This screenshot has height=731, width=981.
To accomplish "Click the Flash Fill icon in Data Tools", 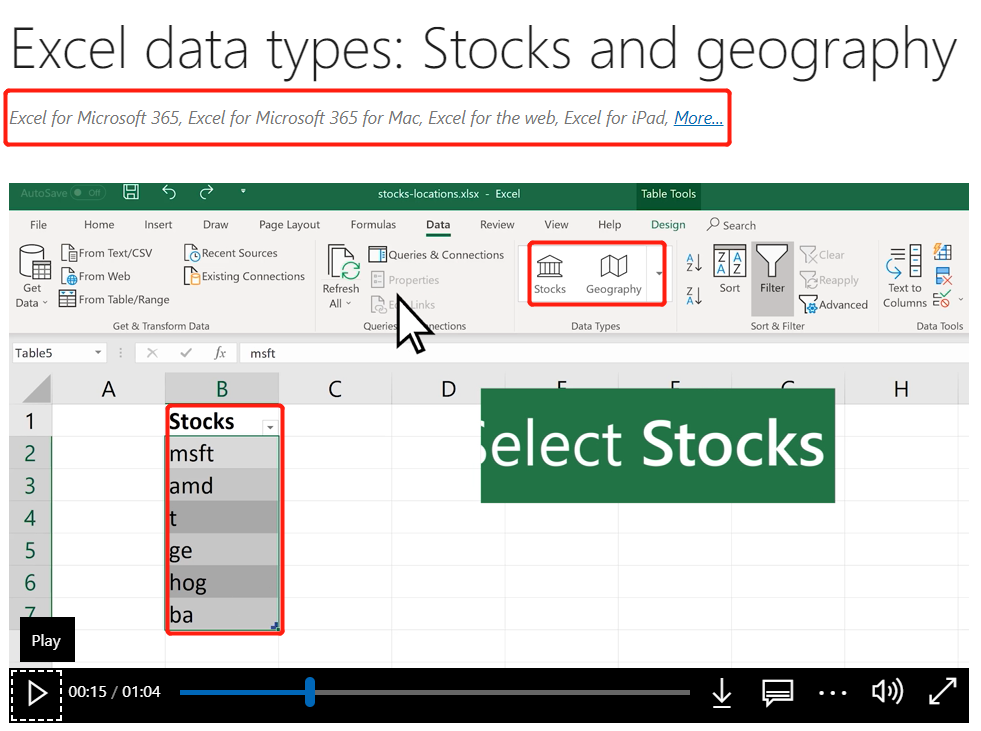I will (x=943, y=252).
